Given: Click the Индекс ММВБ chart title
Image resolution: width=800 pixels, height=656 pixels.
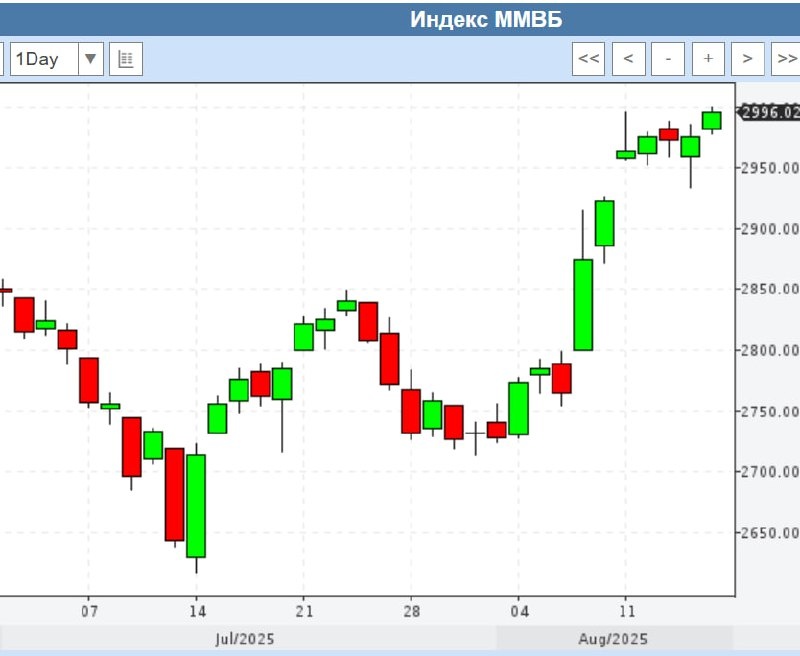Looking at the screenshot, I should [486, 20].
